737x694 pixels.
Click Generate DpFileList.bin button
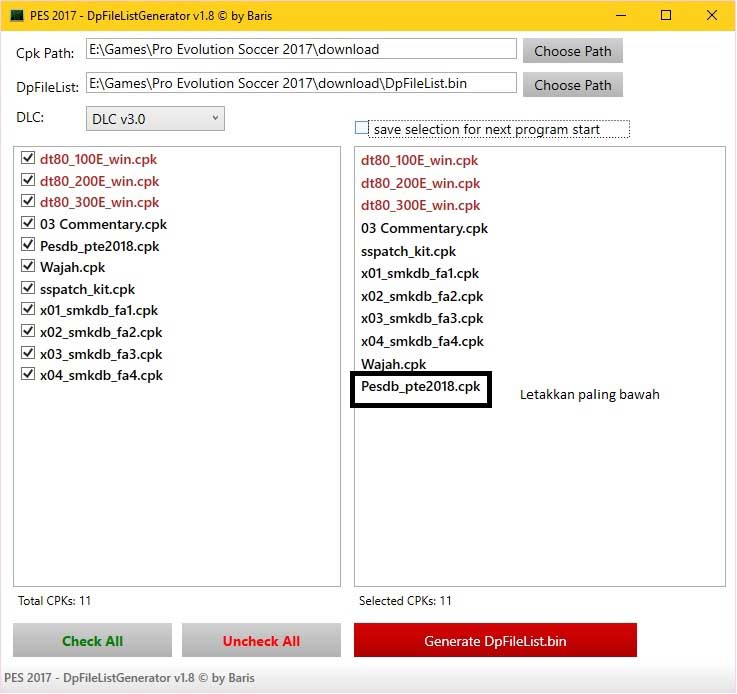495,640
